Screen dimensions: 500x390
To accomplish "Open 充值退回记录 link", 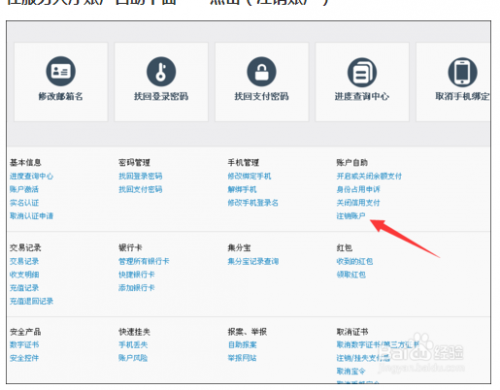I will [31, 301].
